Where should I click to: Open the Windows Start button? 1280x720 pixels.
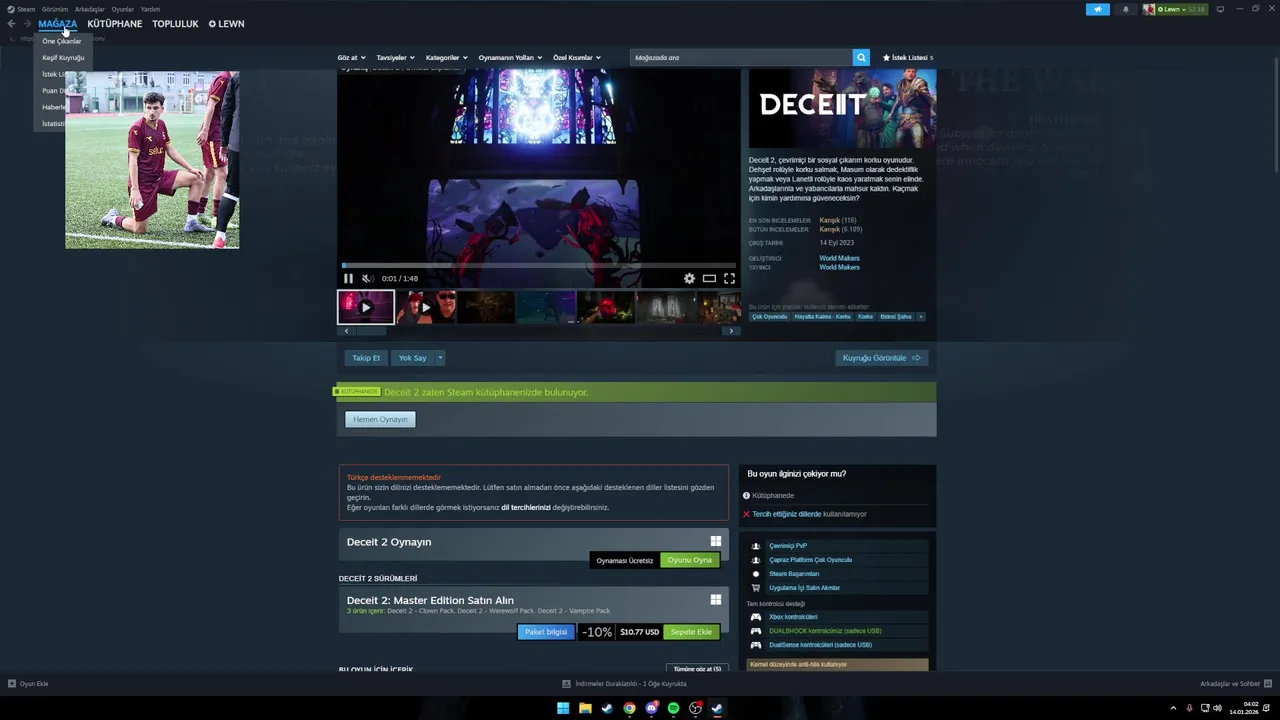563,708
